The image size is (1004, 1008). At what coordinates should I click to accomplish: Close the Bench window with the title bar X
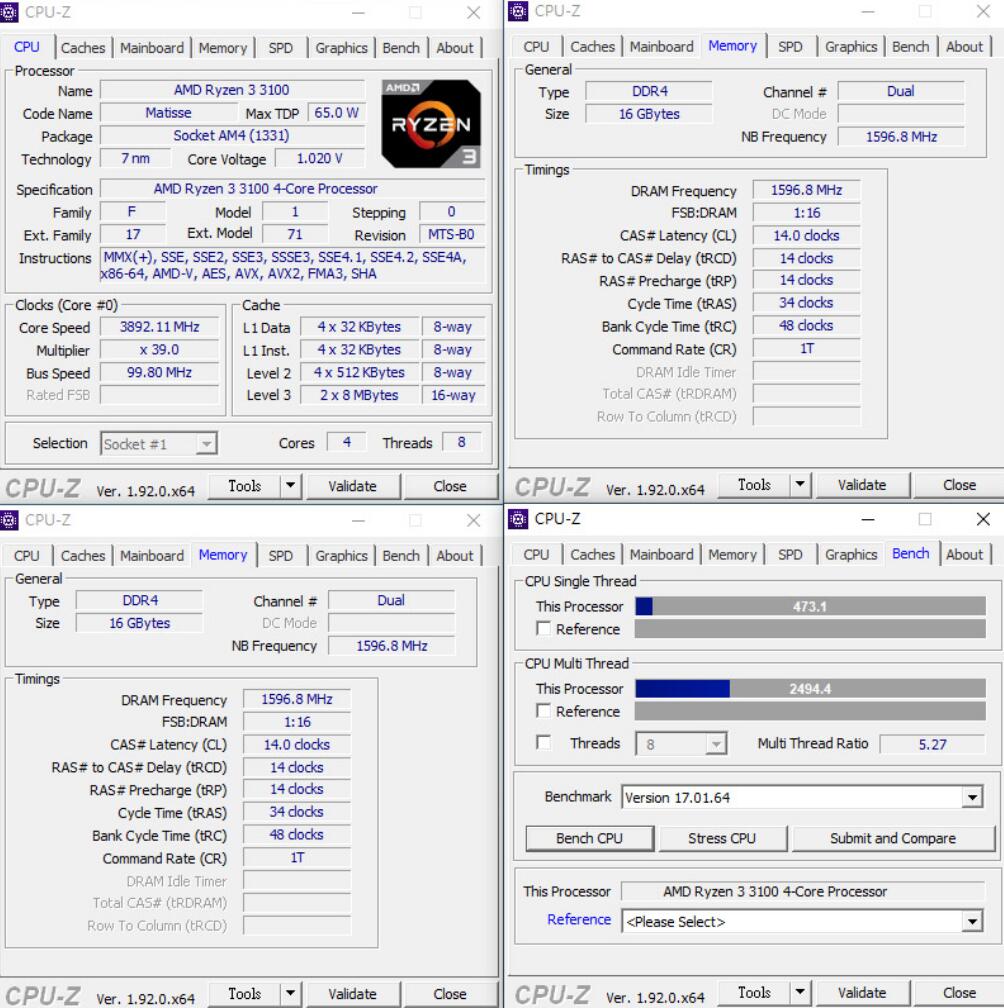pos(983,519)
